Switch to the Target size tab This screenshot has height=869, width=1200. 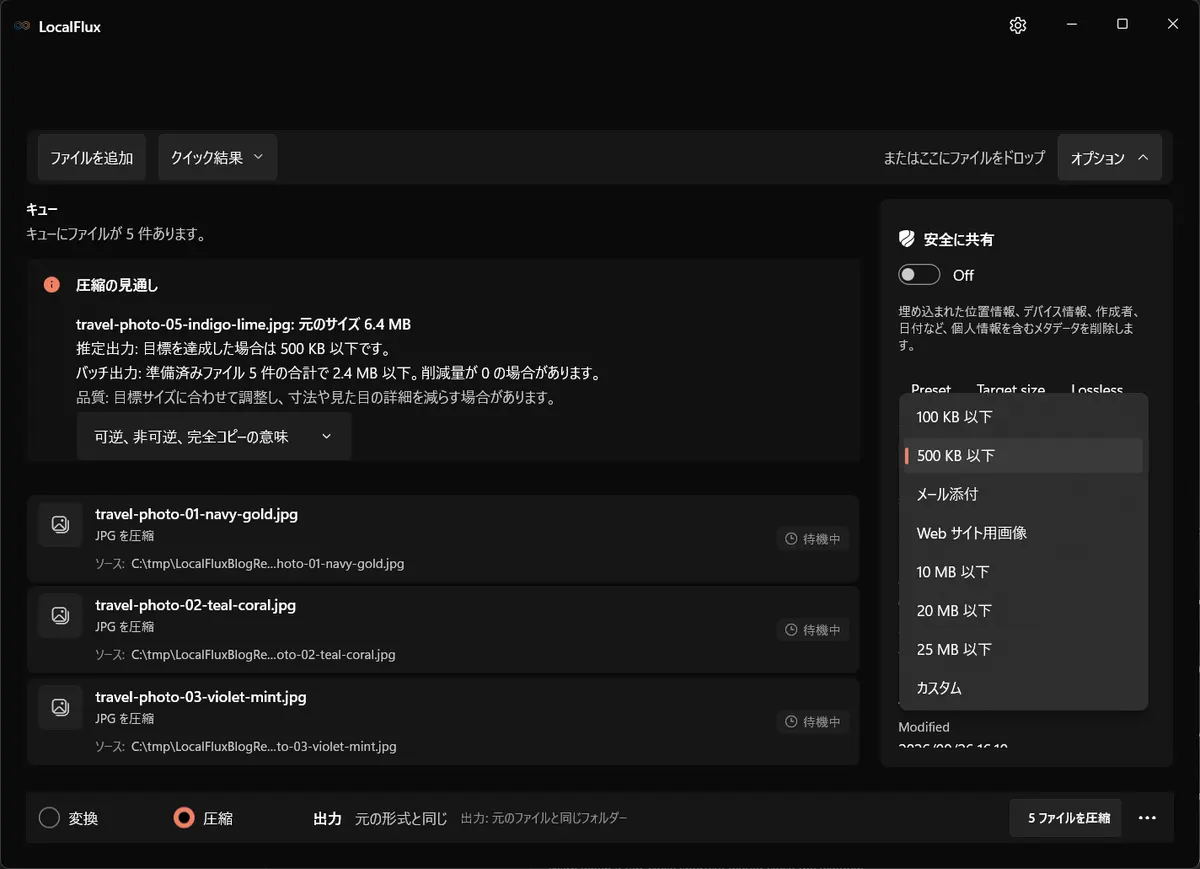[x=1010, y=388]
